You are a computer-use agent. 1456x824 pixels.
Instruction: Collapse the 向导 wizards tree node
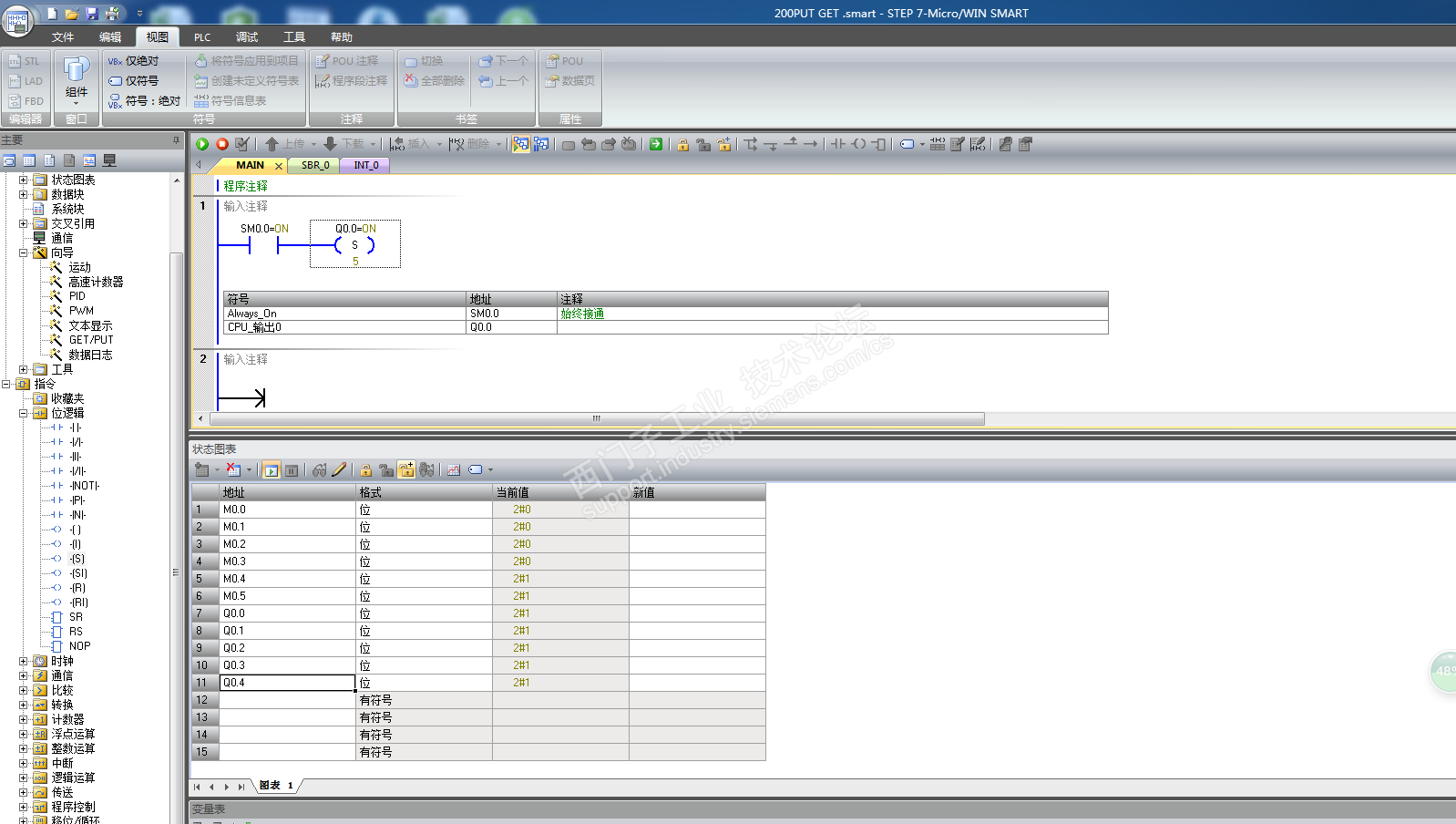tap(24, 252)
